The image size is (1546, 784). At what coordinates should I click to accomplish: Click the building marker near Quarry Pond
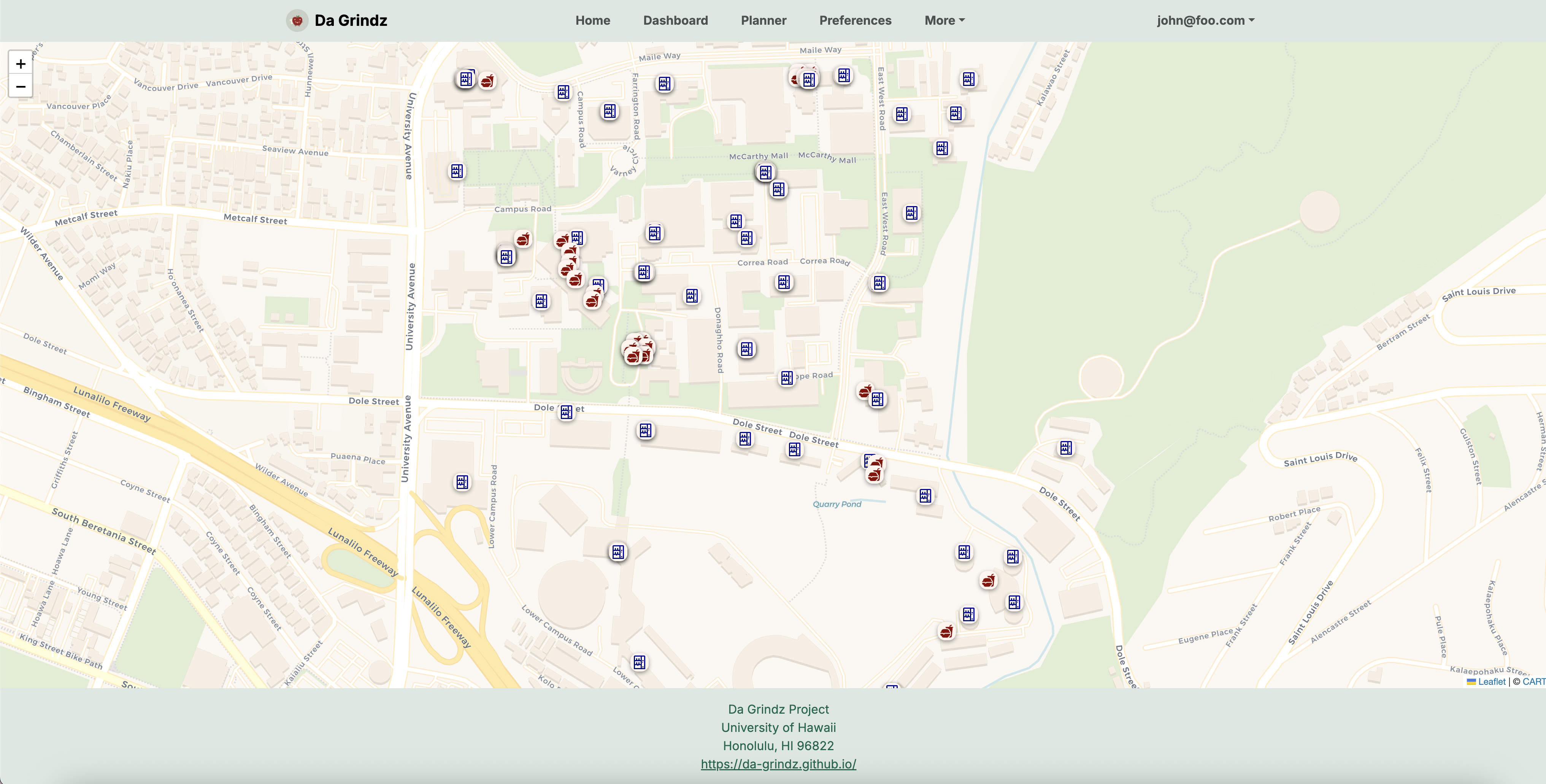[x=925, y=496]
